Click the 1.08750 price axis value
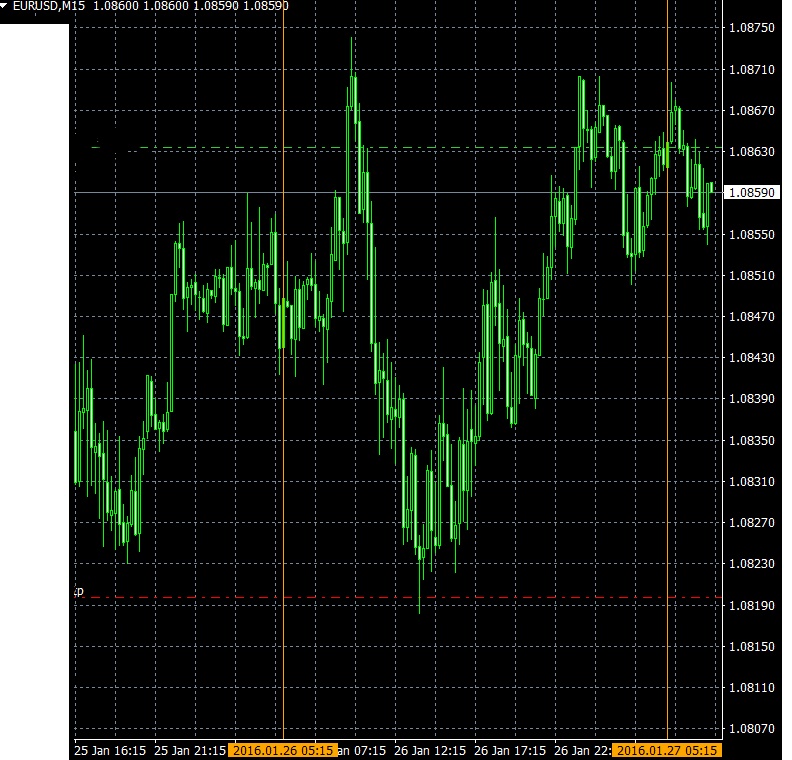Screen dimensions: 792x760 [x=752, y=28]
